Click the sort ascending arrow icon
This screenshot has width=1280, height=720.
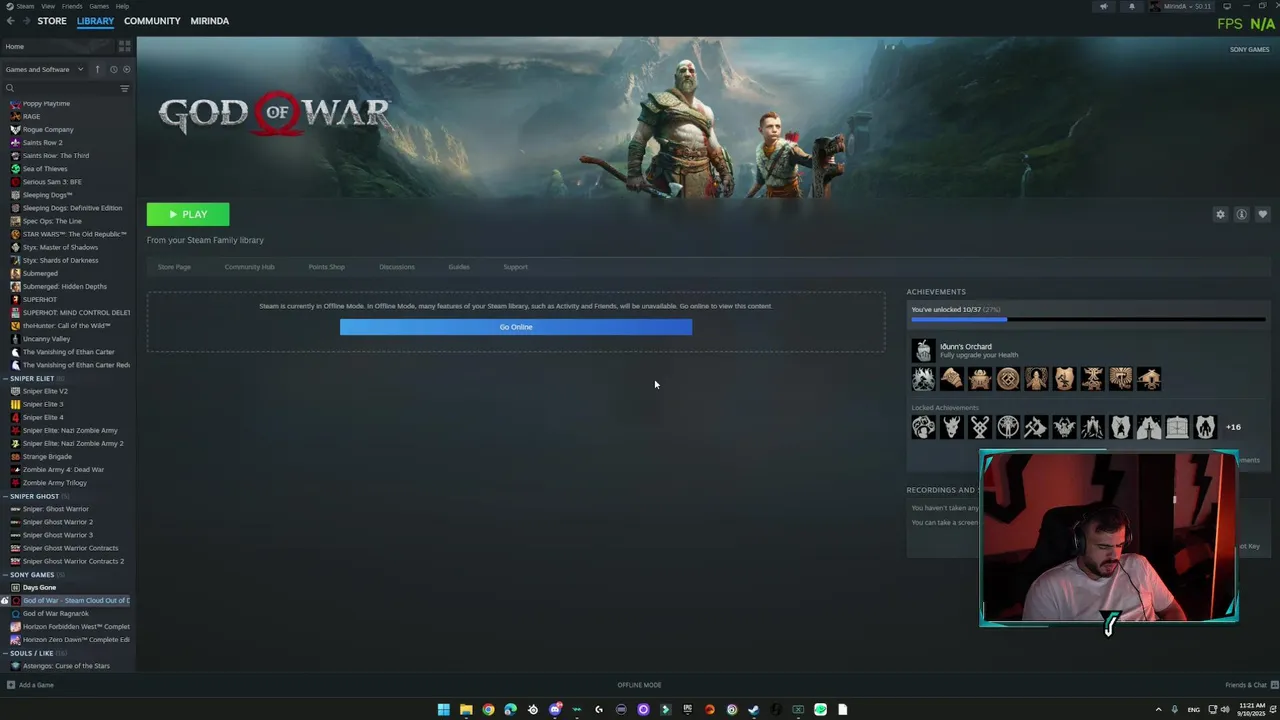(x=97, y=69)
